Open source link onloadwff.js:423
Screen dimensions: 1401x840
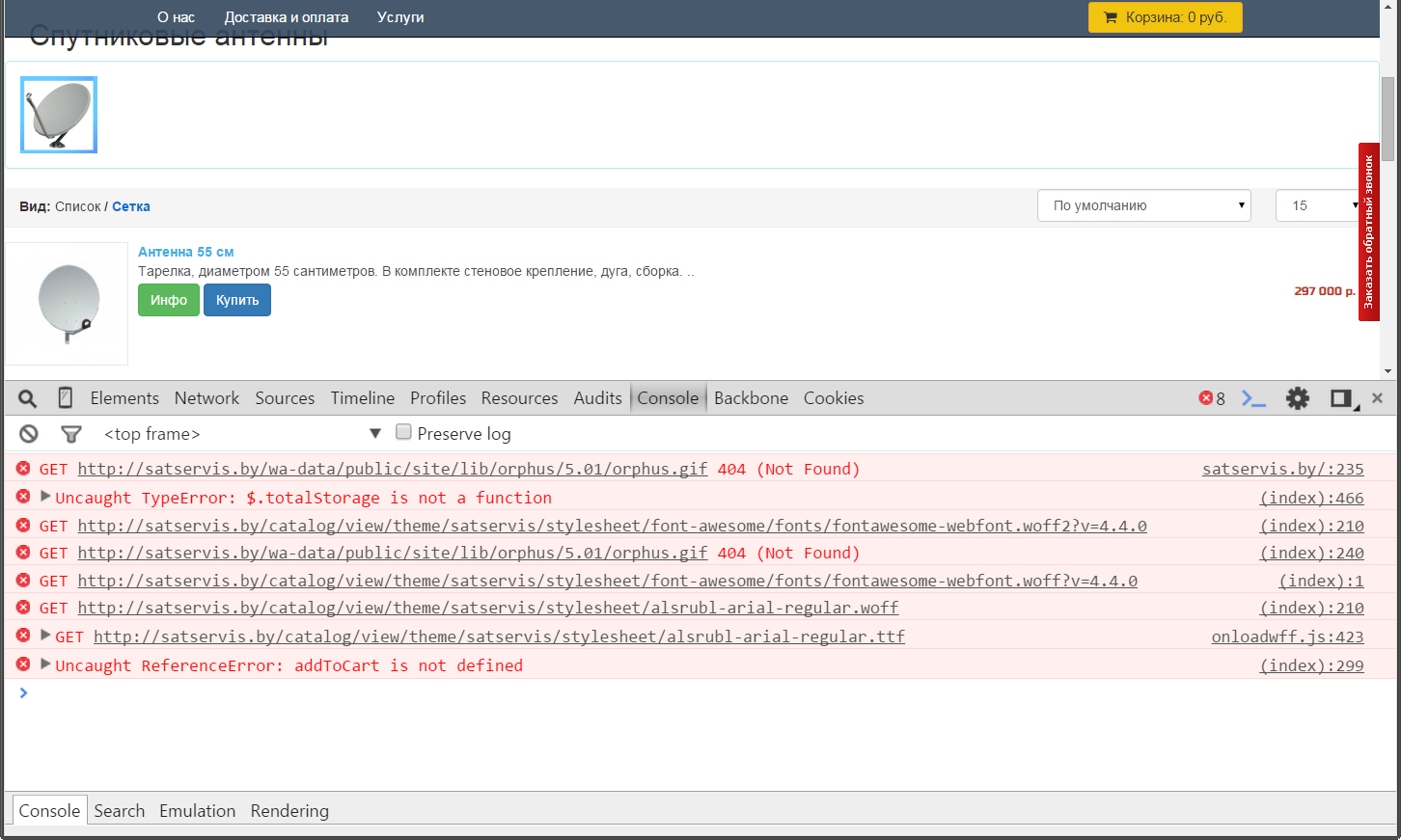click(1288, 637)
